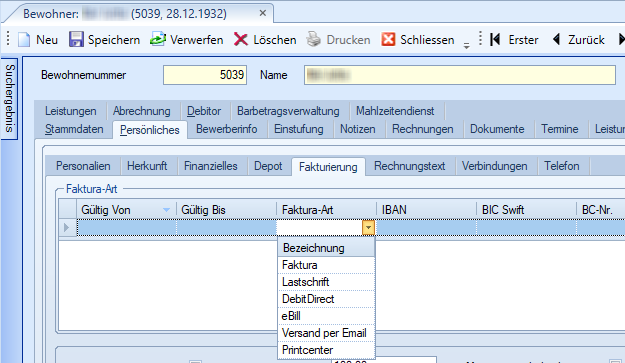Viewport: 625px width, 363px height.
Task: Select the row indicator arrow of grid row
Action: tap(67, 228)
